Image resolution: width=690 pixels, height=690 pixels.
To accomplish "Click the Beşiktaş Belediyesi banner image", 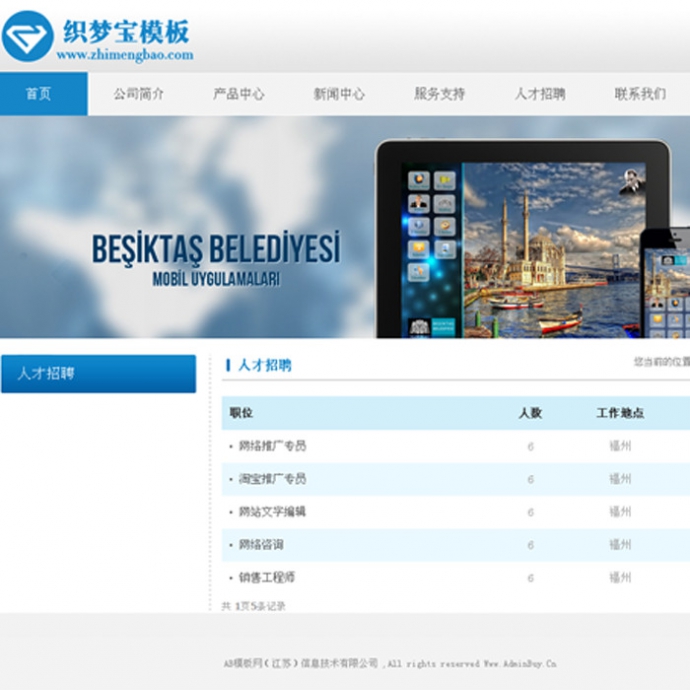I will [x=345, y=227].
